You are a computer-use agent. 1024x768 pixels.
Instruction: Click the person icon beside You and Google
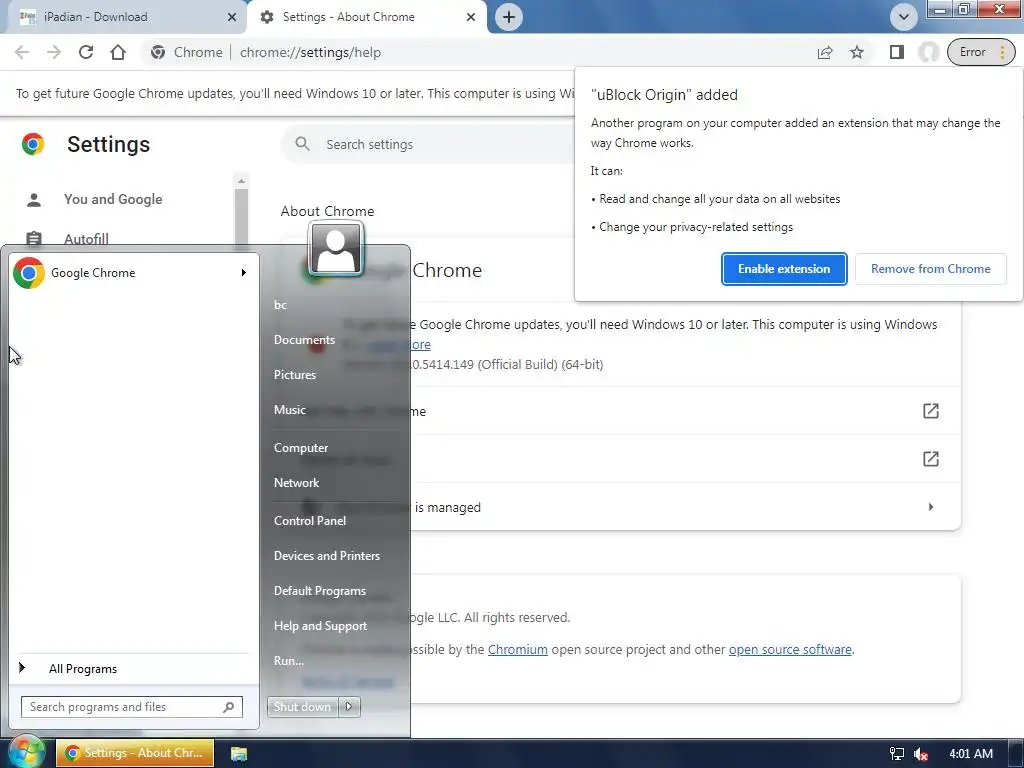coord(34,199)
